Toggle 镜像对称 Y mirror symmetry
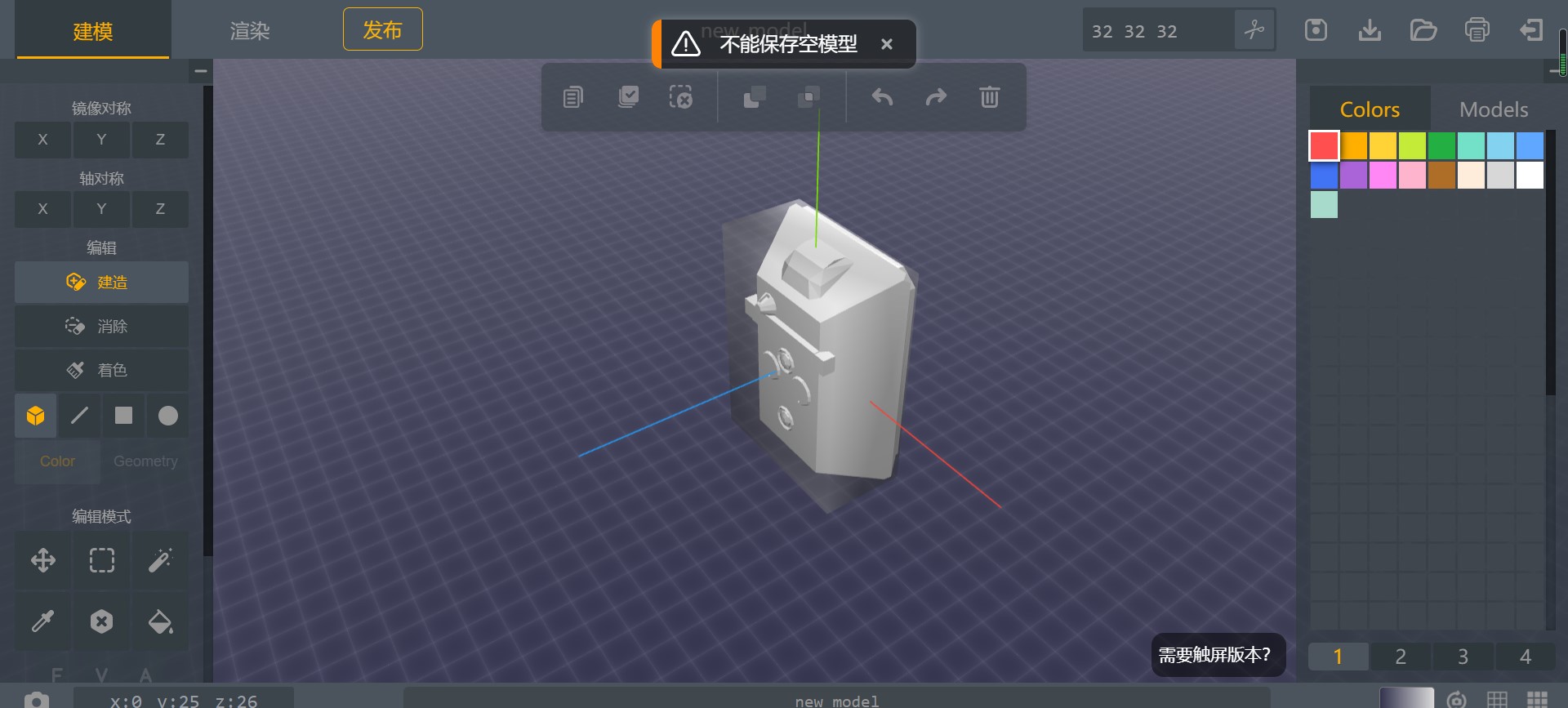 click(x=101, y=140)
